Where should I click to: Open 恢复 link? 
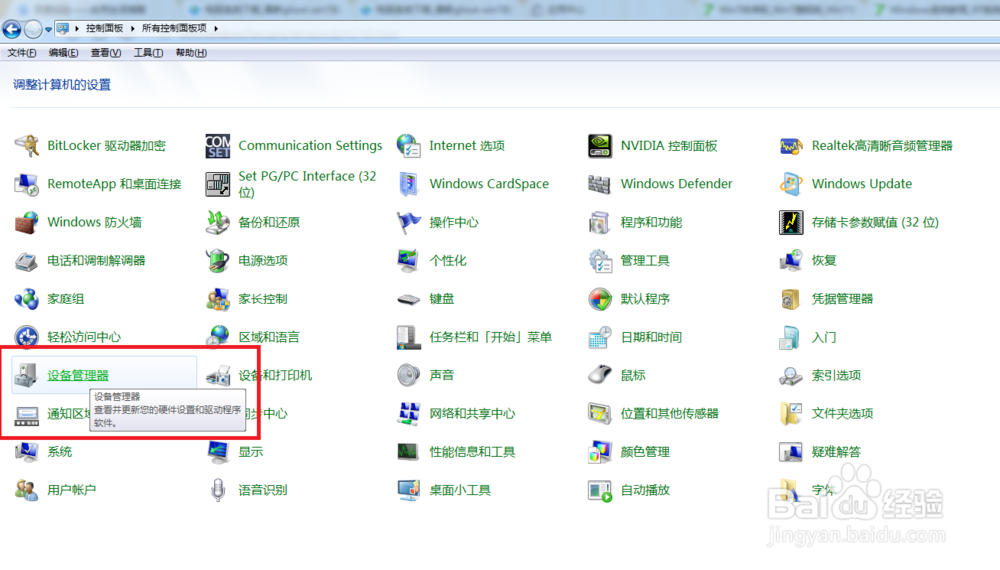(x=824, y=261)
